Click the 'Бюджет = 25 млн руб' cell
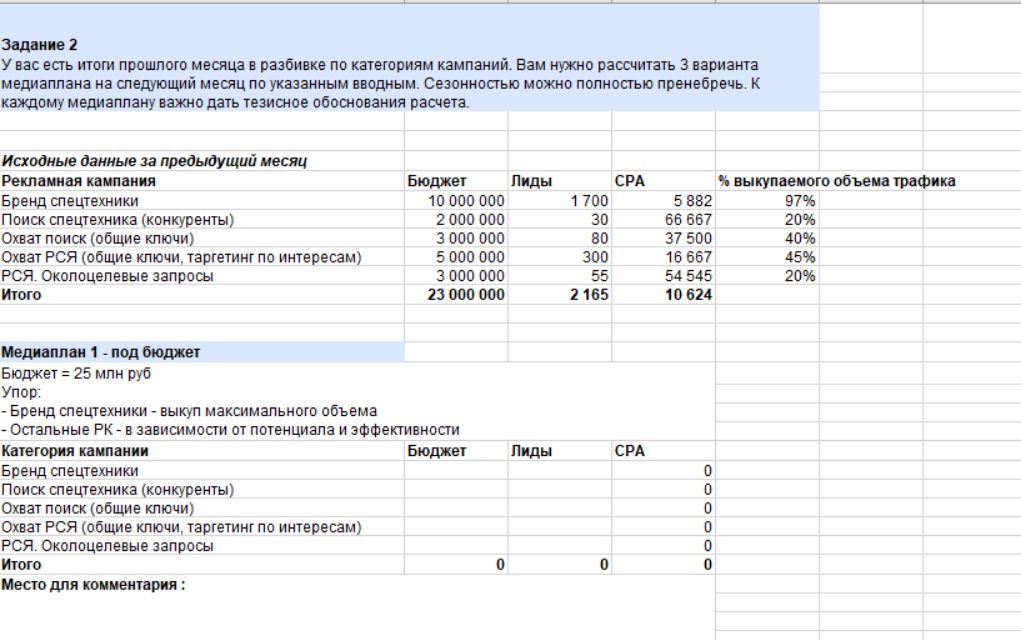Viewport: 1021px width, 640px height. tap(77, 374)
